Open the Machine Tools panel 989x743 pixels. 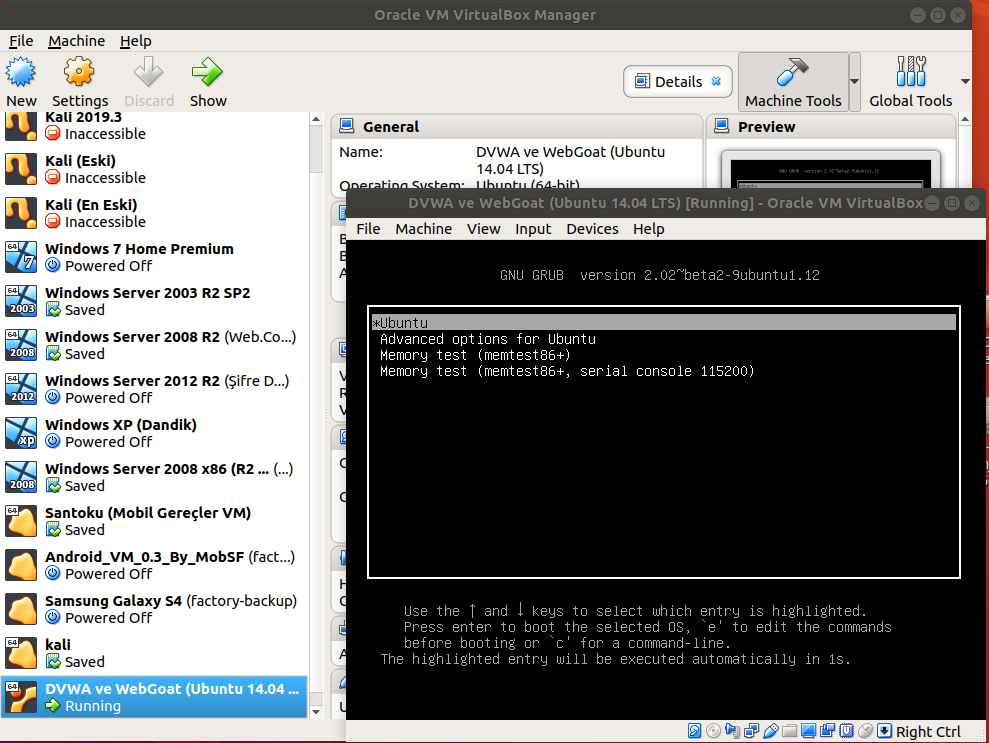793,82
